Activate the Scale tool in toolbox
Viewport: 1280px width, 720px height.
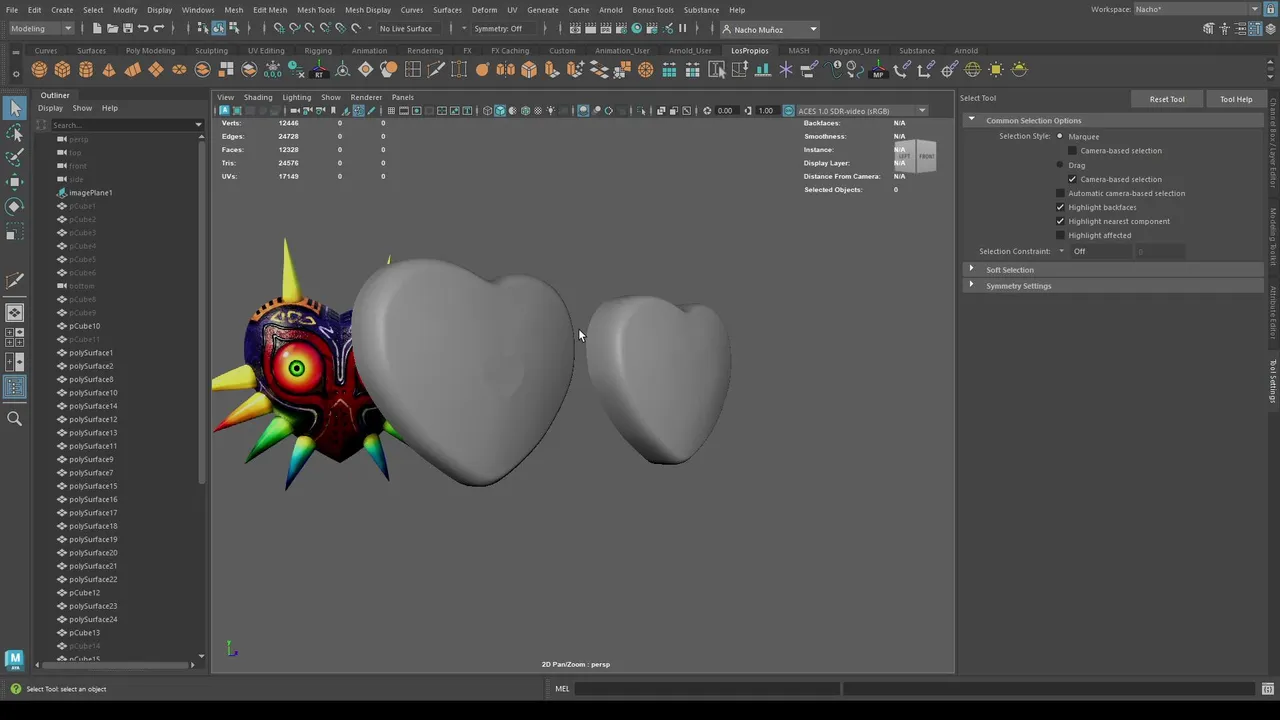tap(14, 231)
